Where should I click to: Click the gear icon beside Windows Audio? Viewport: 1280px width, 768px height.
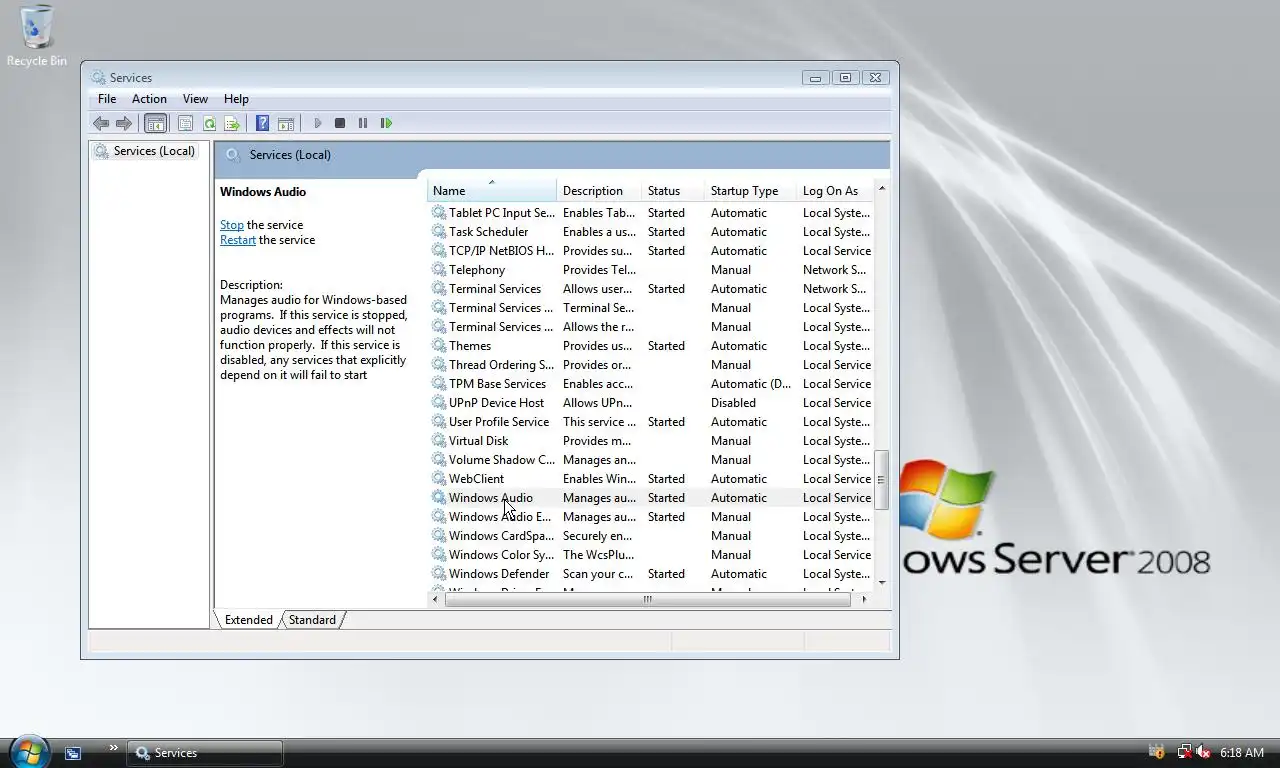438,498
